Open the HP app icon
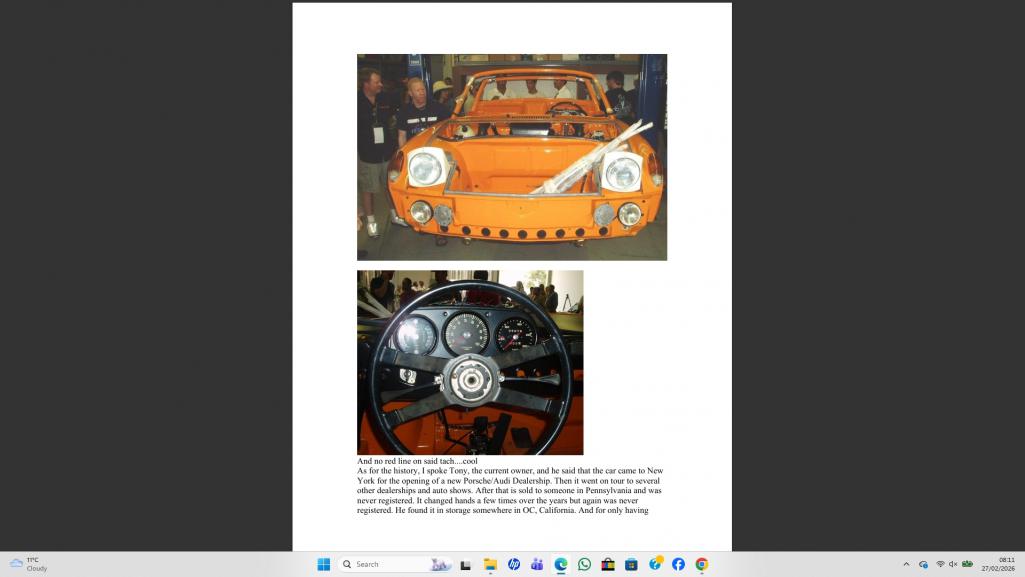This screenshot has width=1025, height=577. [x=514, y=564]
